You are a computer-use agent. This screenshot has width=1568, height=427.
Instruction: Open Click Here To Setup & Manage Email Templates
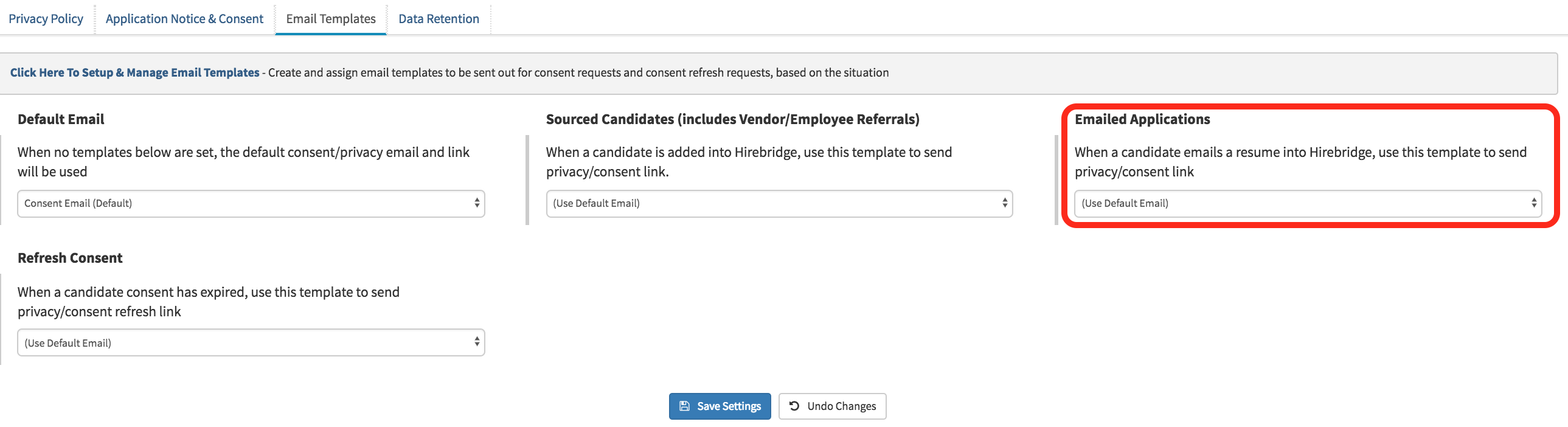(x=134, y=72)
